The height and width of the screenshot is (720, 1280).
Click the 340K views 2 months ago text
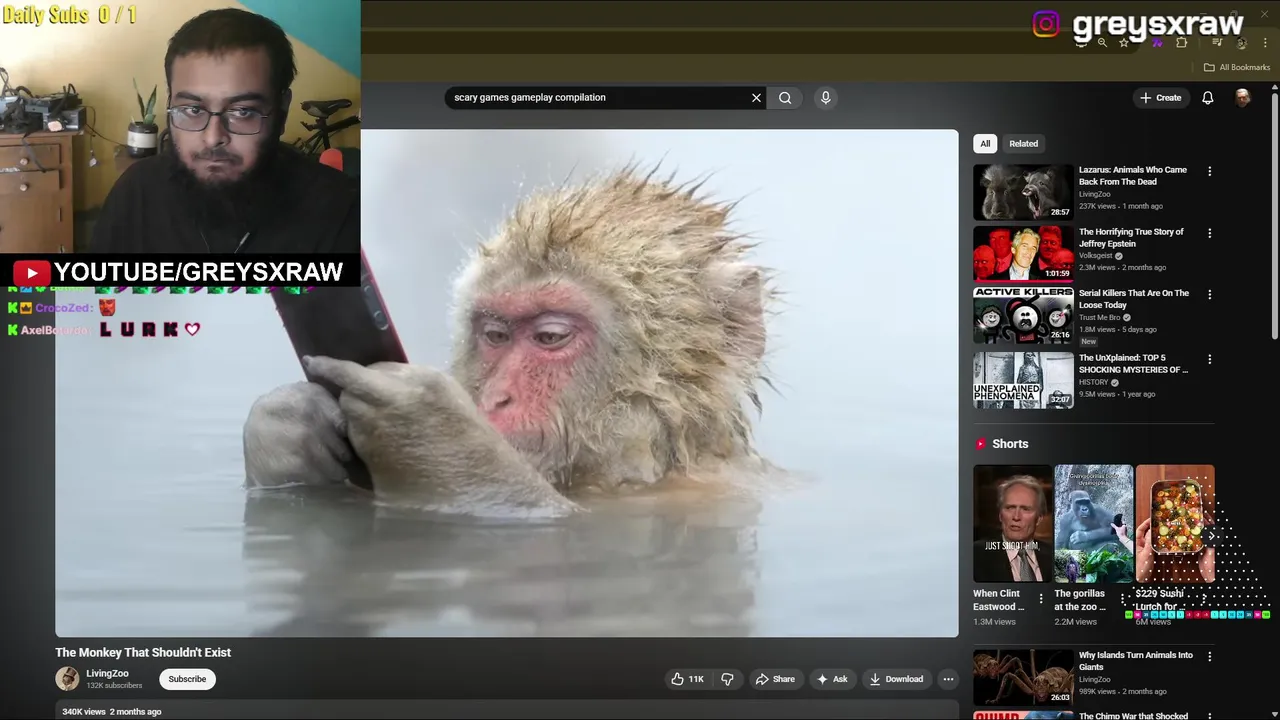[x=112, y=712]
